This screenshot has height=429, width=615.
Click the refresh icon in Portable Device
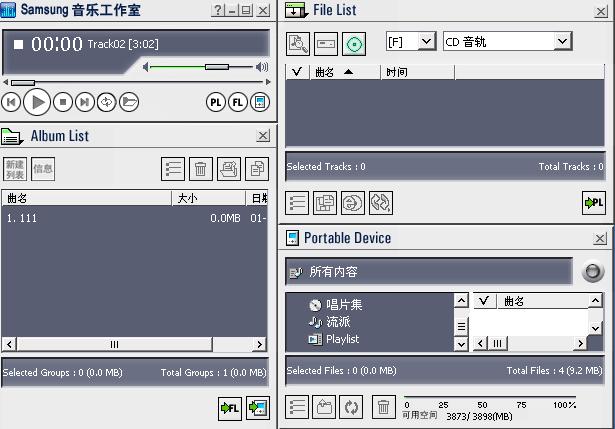[x=351, y=407]
